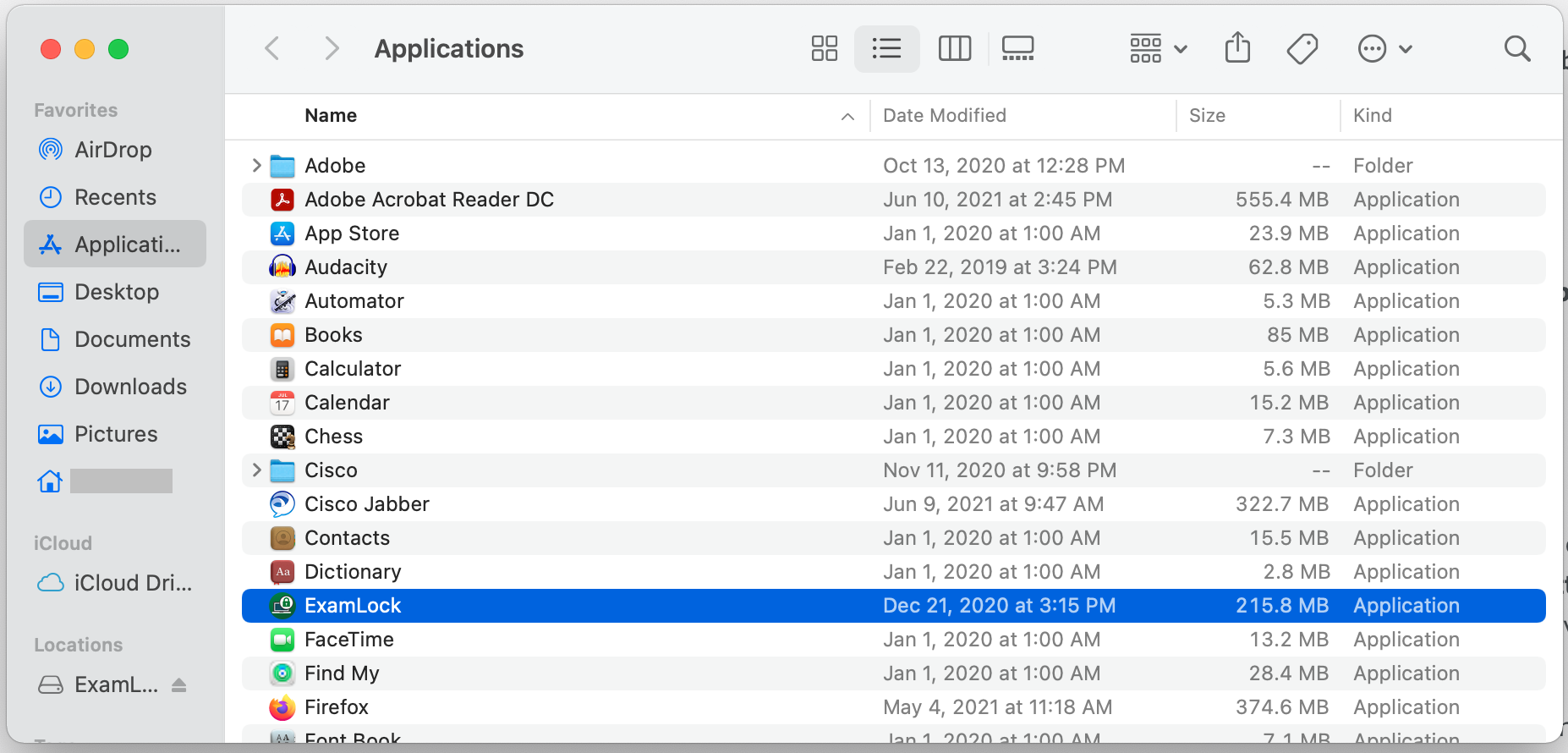Select the Audacity app icon

coord(282,267)
